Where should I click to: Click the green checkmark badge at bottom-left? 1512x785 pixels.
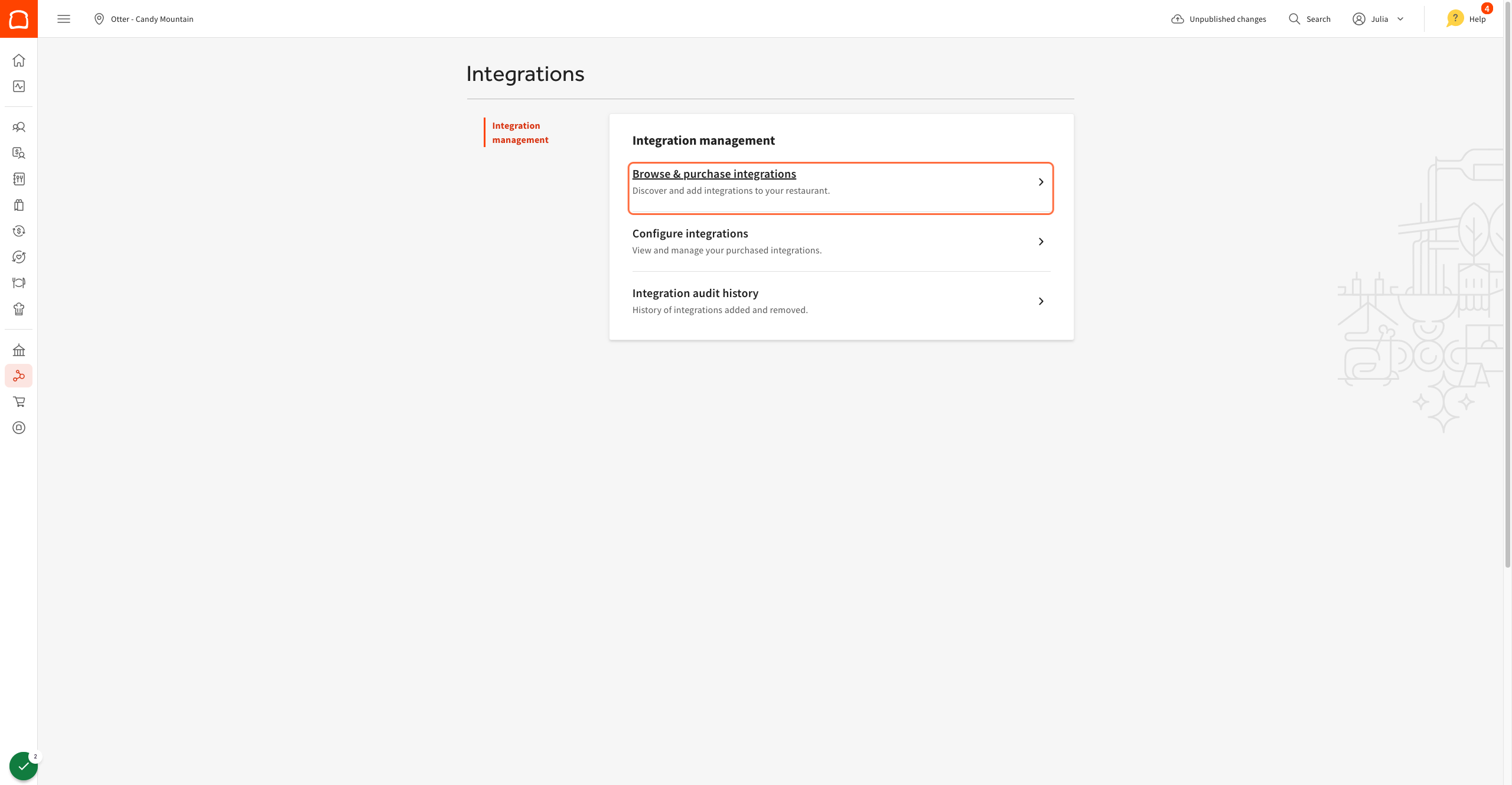pyautogui.click(x=24, y=766)
